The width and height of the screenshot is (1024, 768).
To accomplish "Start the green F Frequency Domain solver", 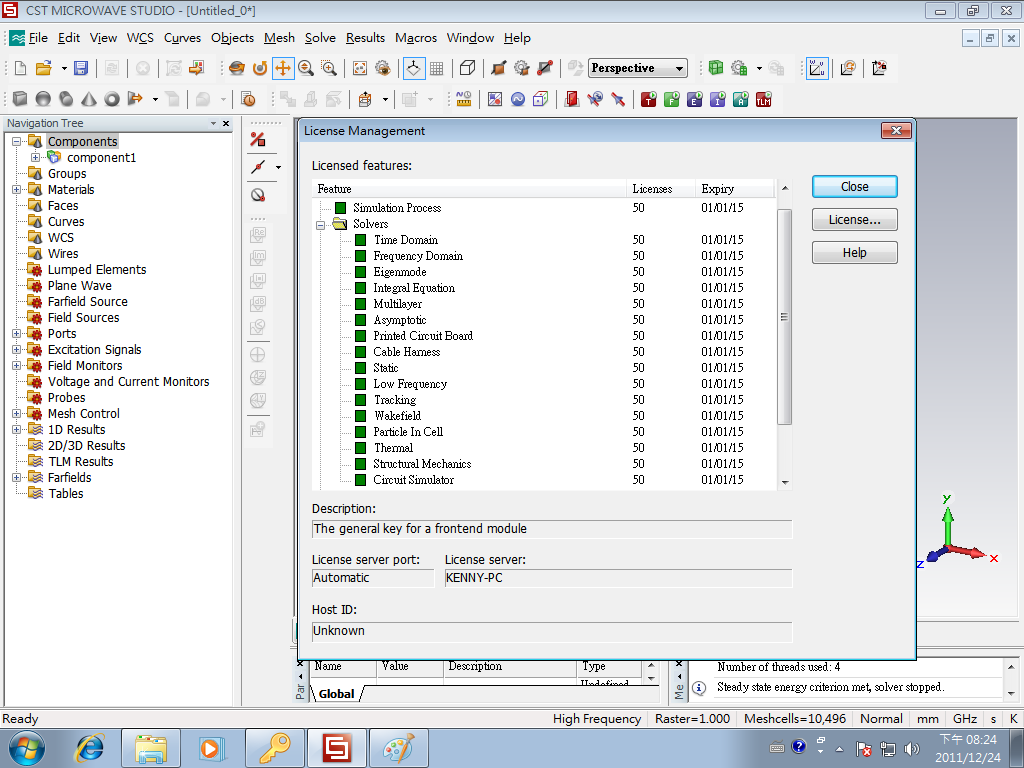I will (671, 99).
